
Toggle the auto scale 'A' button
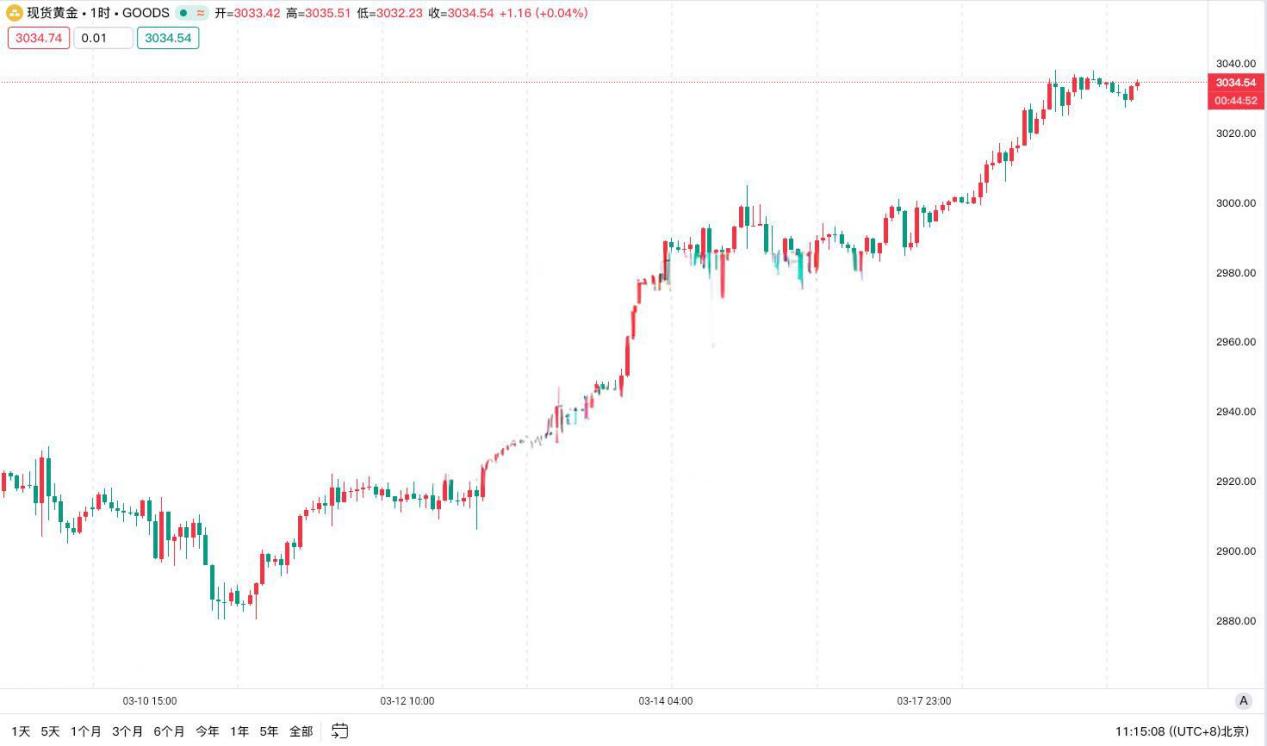pos(1243,701)
